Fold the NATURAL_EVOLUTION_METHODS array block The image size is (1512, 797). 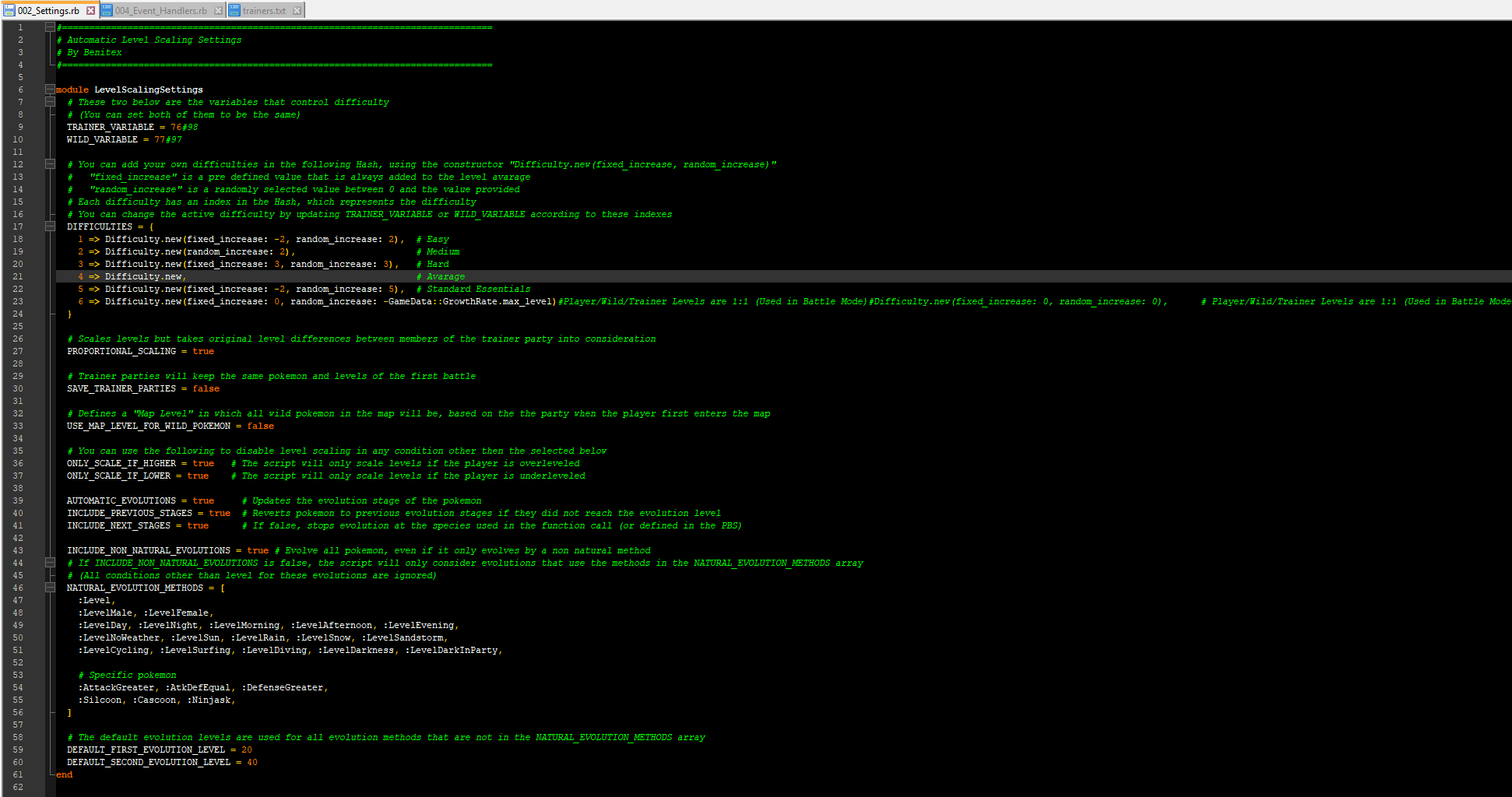point(50,588)
